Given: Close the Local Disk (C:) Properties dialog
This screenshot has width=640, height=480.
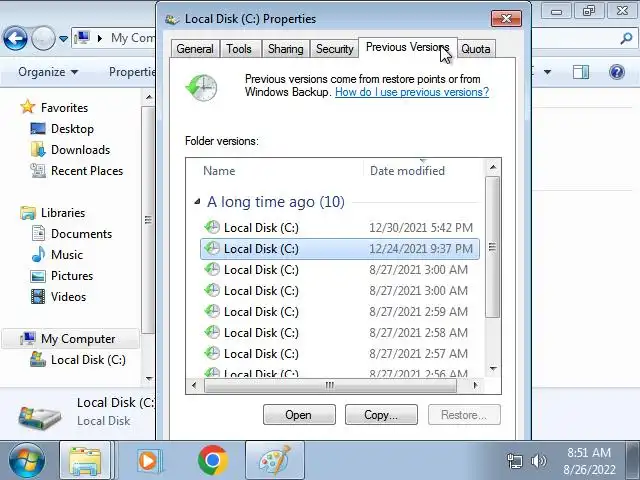Looking at the screenshot, I should coord(506,18).
